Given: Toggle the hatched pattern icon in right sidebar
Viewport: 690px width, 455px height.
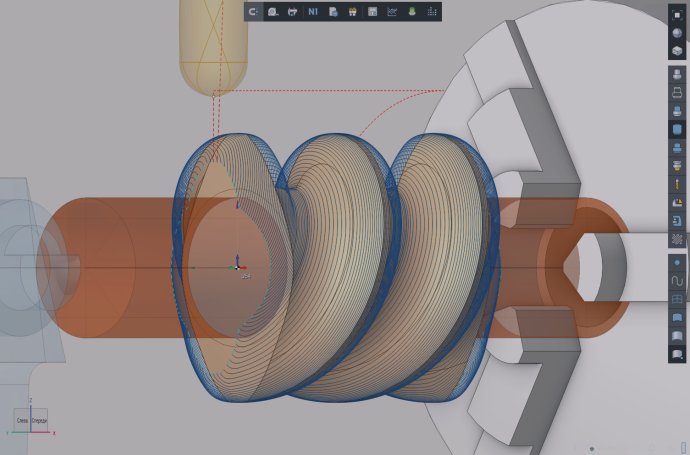Looking at the screenshot, I should click(x=677, y=239).
